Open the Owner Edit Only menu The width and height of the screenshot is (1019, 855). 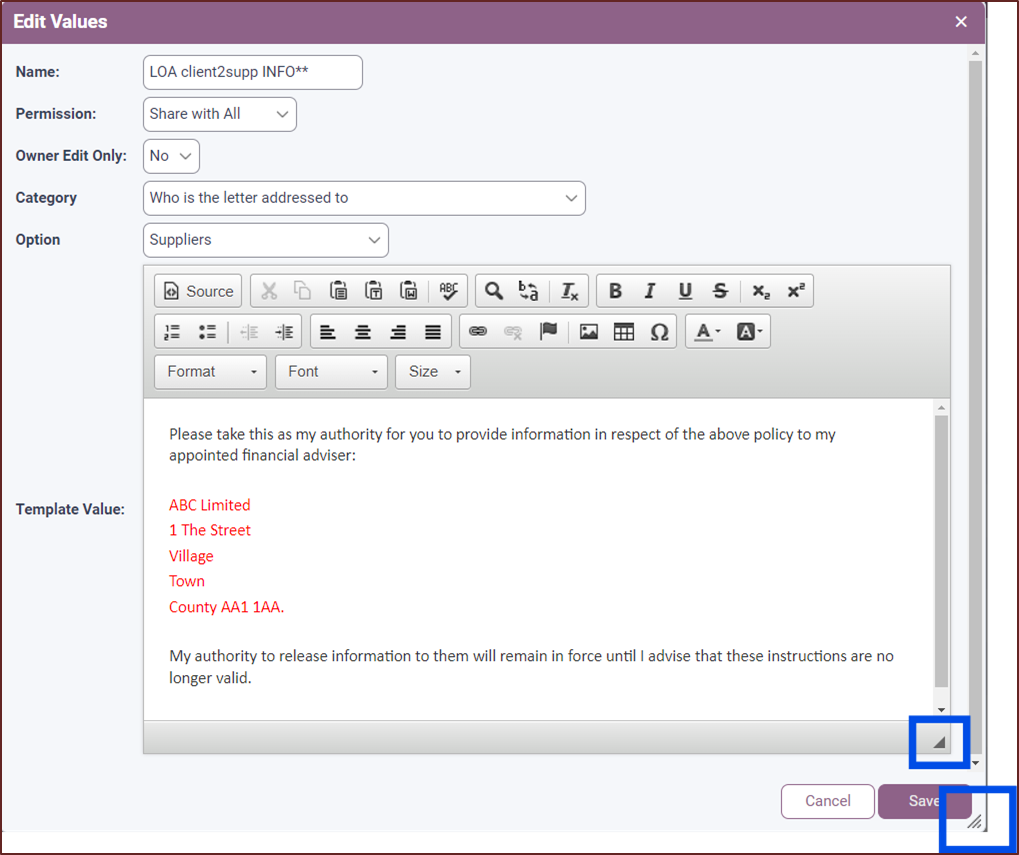point(170,156)
